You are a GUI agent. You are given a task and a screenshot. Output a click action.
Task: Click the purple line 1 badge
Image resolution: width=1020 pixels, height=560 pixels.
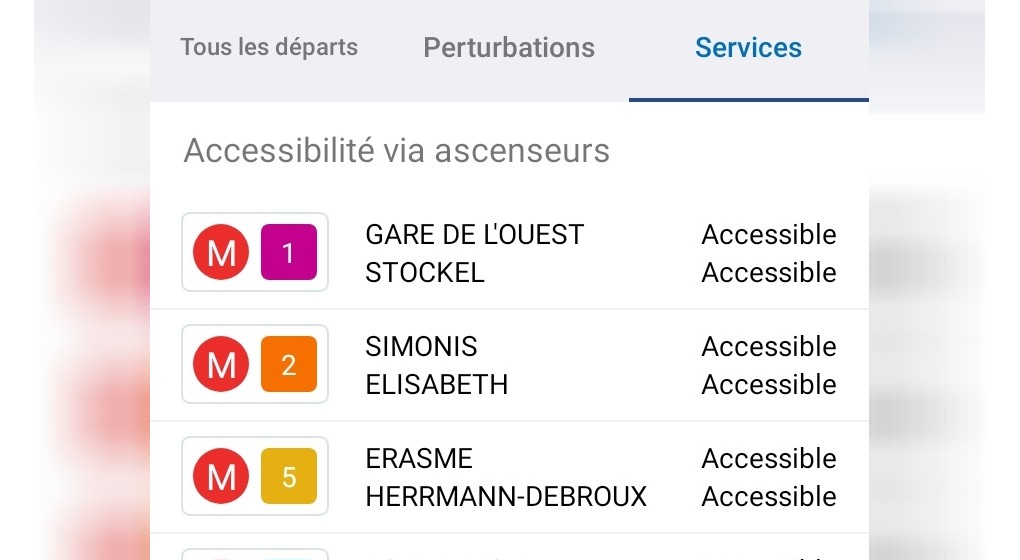[x=289, y=253]
